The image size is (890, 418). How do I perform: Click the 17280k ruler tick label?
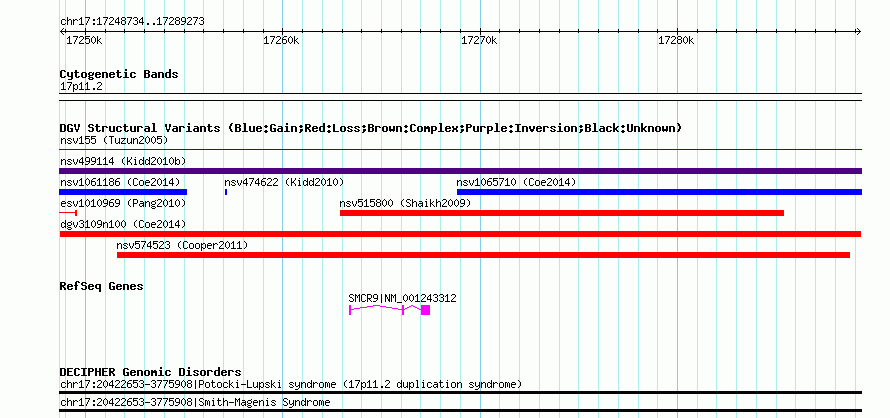[x=676, y=41]
